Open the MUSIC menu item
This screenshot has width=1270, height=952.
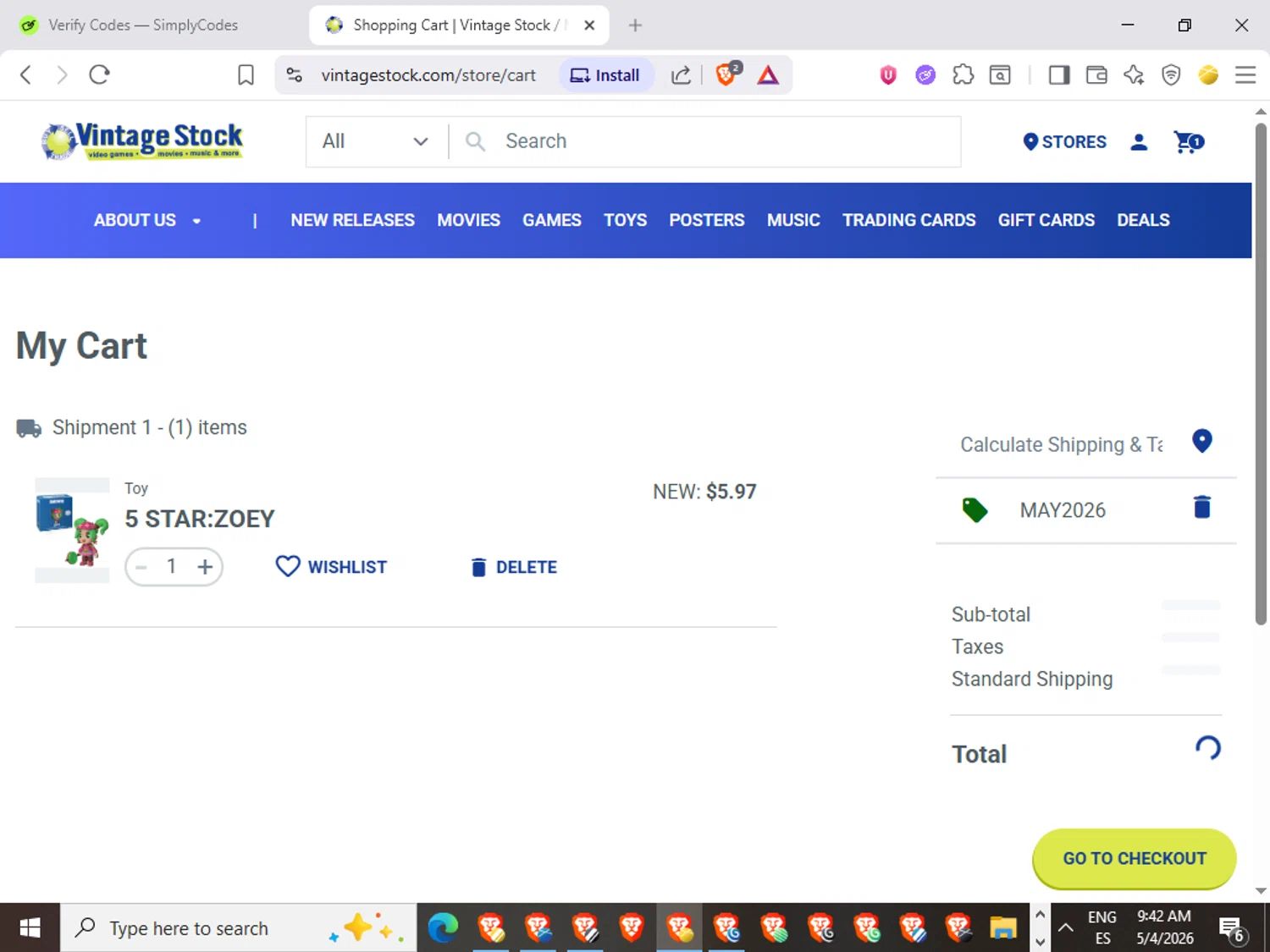793,220
